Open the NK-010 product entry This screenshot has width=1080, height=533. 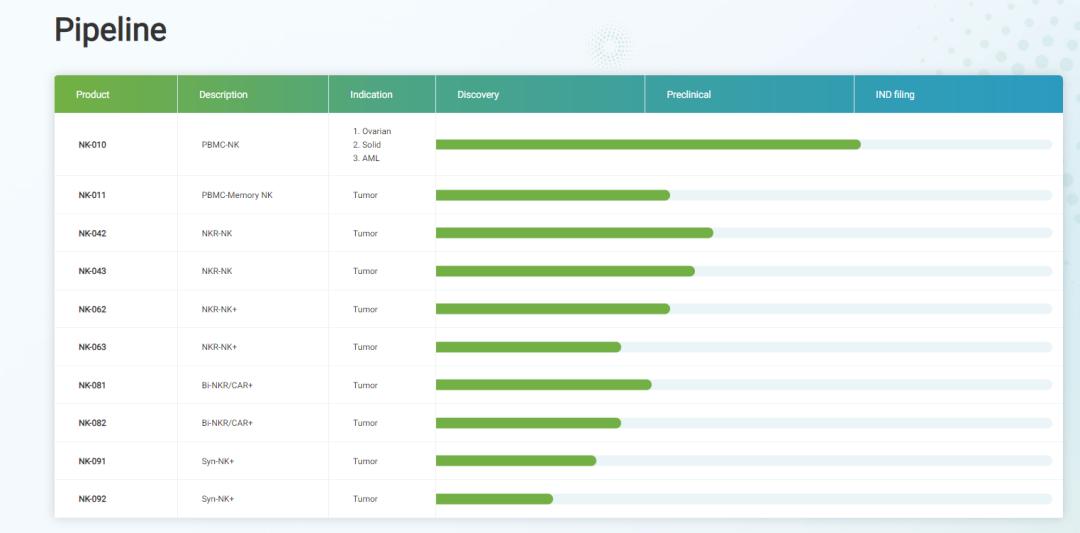[92, 145]
